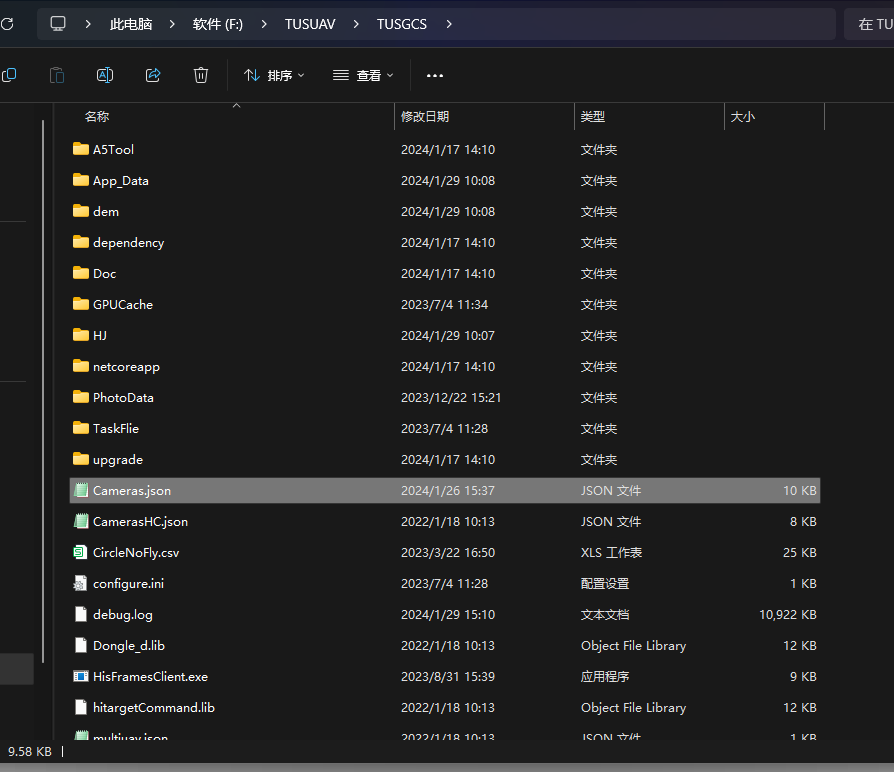This screenshot has height=772, width=894.
Task: Click the CircleNoFly.csv spreadsheet icon
Action: coord(80,552)
